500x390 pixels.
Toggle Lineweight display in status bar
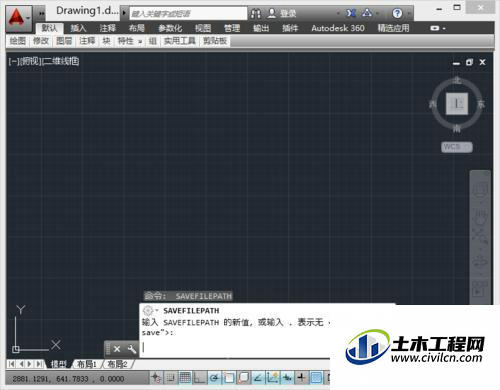[x=301, y=378]
